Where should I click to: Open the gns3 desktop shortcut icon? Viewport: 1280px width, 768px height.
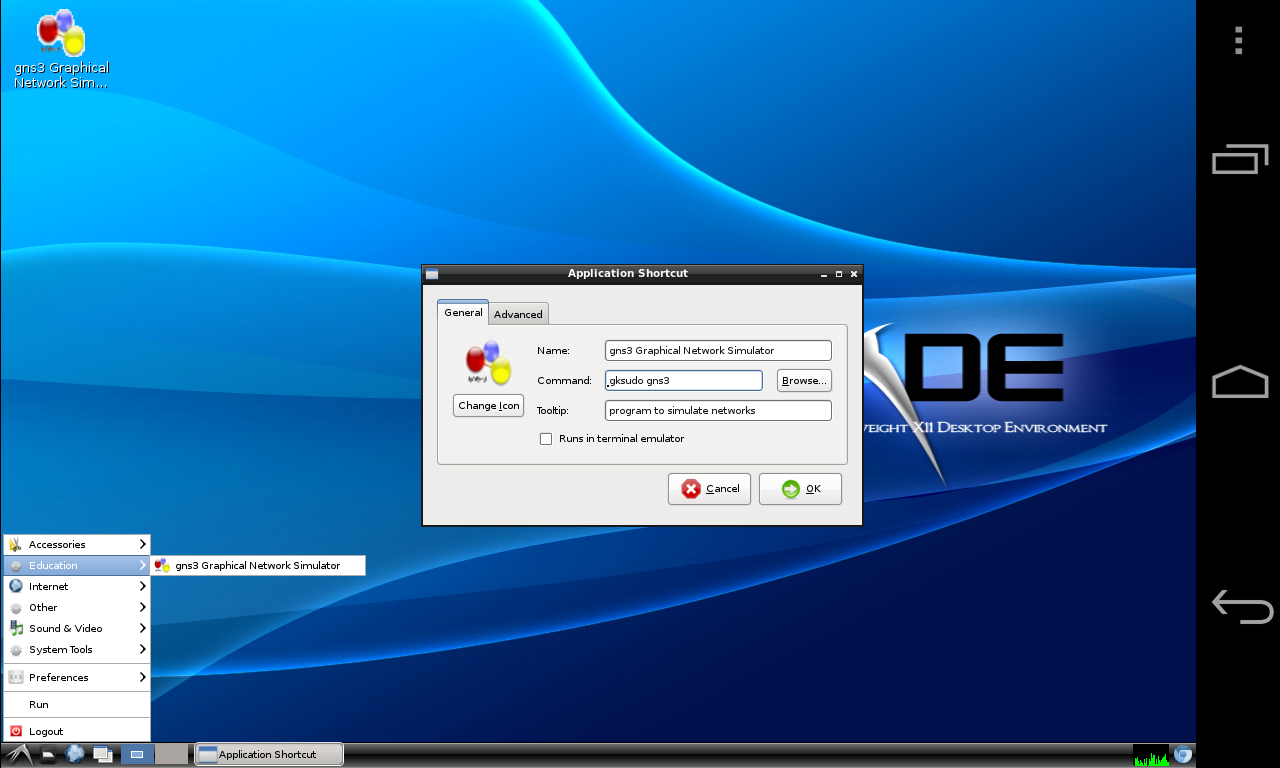tap(61, 36)
